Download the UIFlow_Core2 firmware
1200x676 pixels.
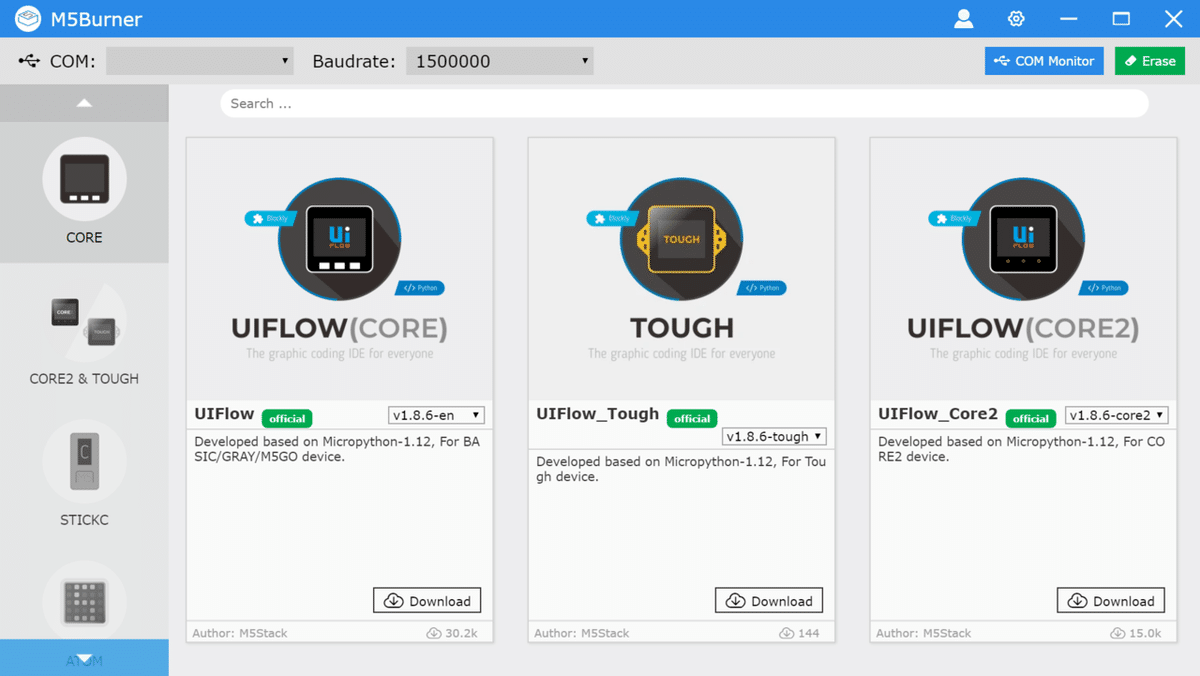click(x=1111, y=600)
